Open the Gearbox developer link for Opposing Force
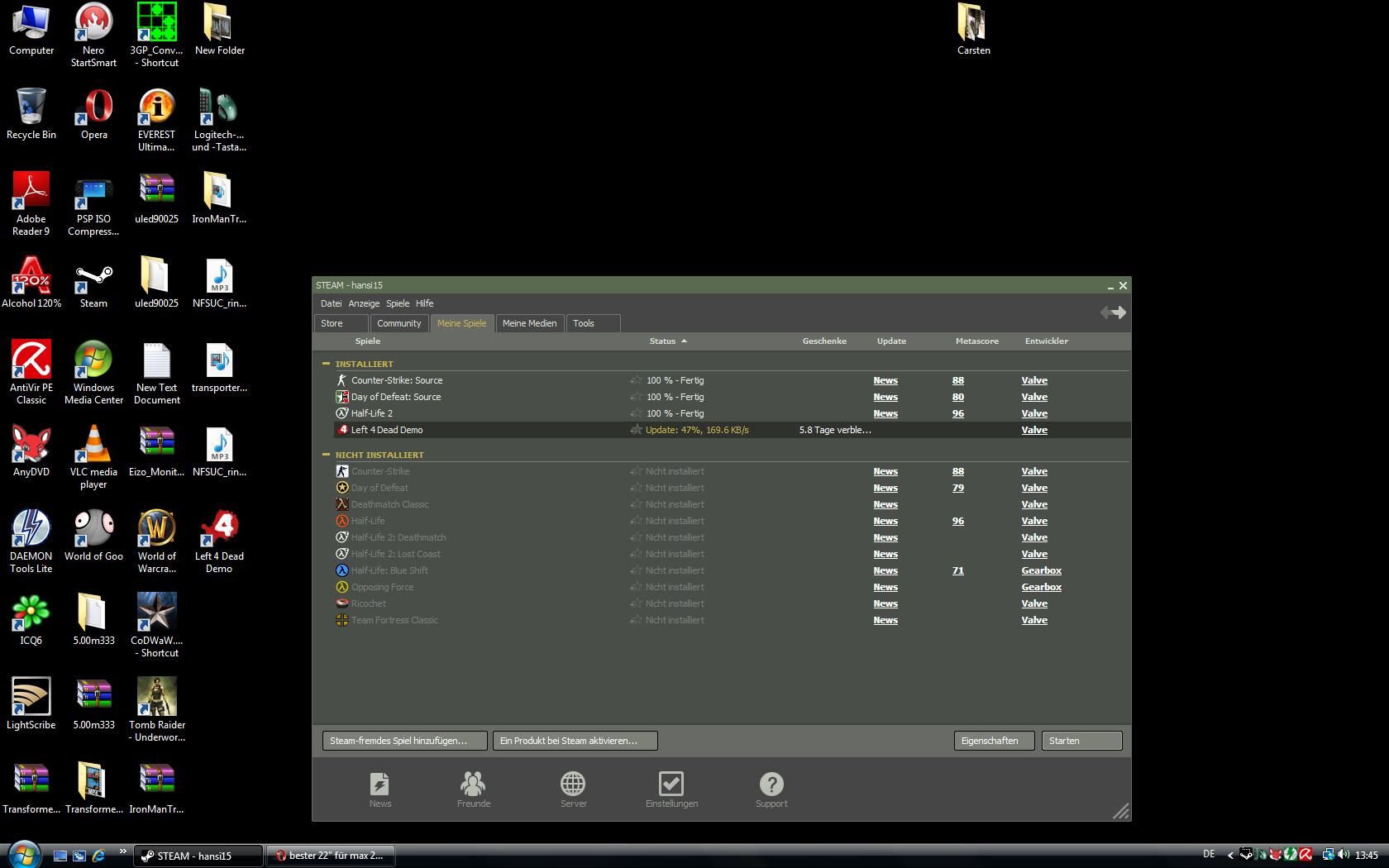The width and height of the screenshot is (1389, 868). click(x=1041, y=587)
